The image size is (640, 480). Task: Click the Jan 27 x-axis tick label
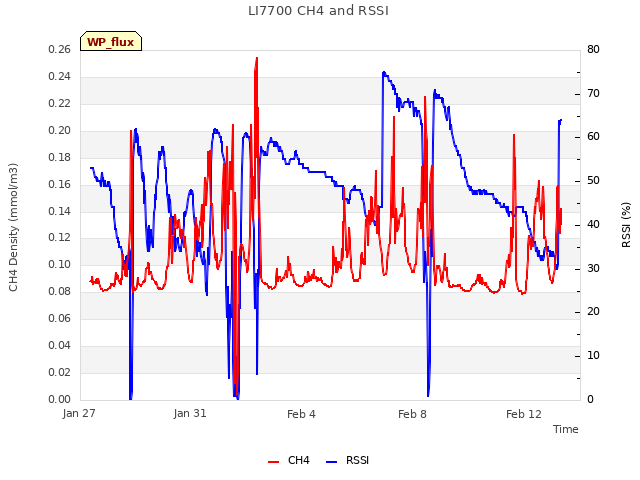[x=79, y=413]
